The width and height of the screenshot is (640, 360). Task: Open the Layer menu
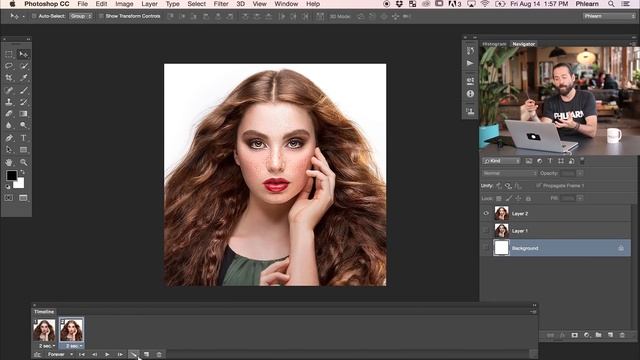pos(149,4)
